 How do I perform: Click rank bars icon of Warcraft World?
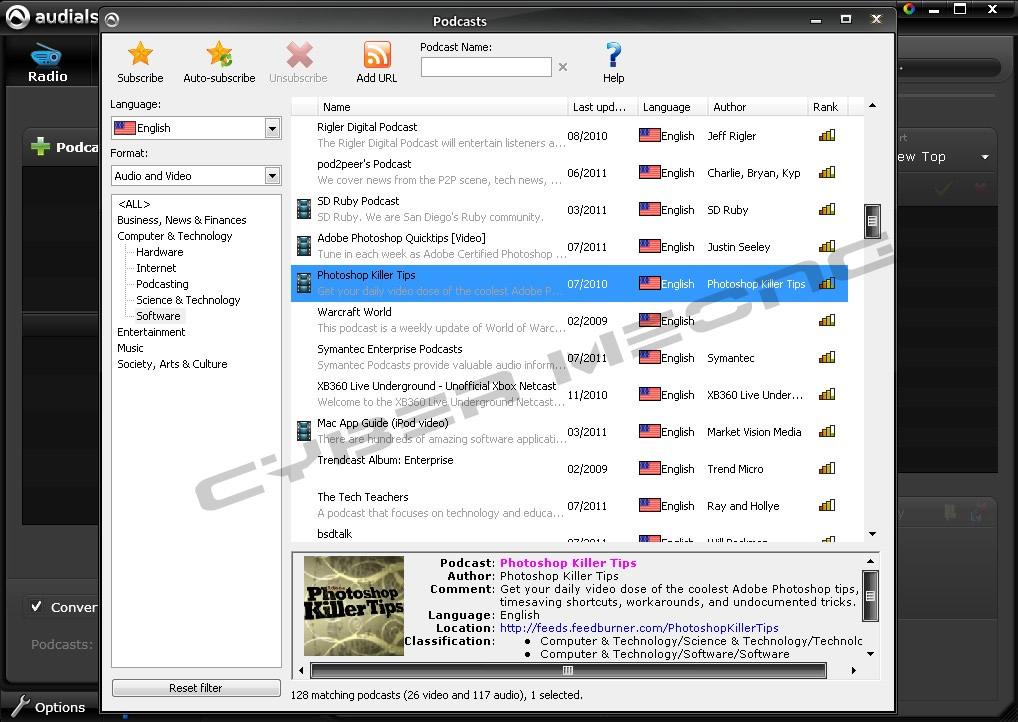tap(826, 320)
